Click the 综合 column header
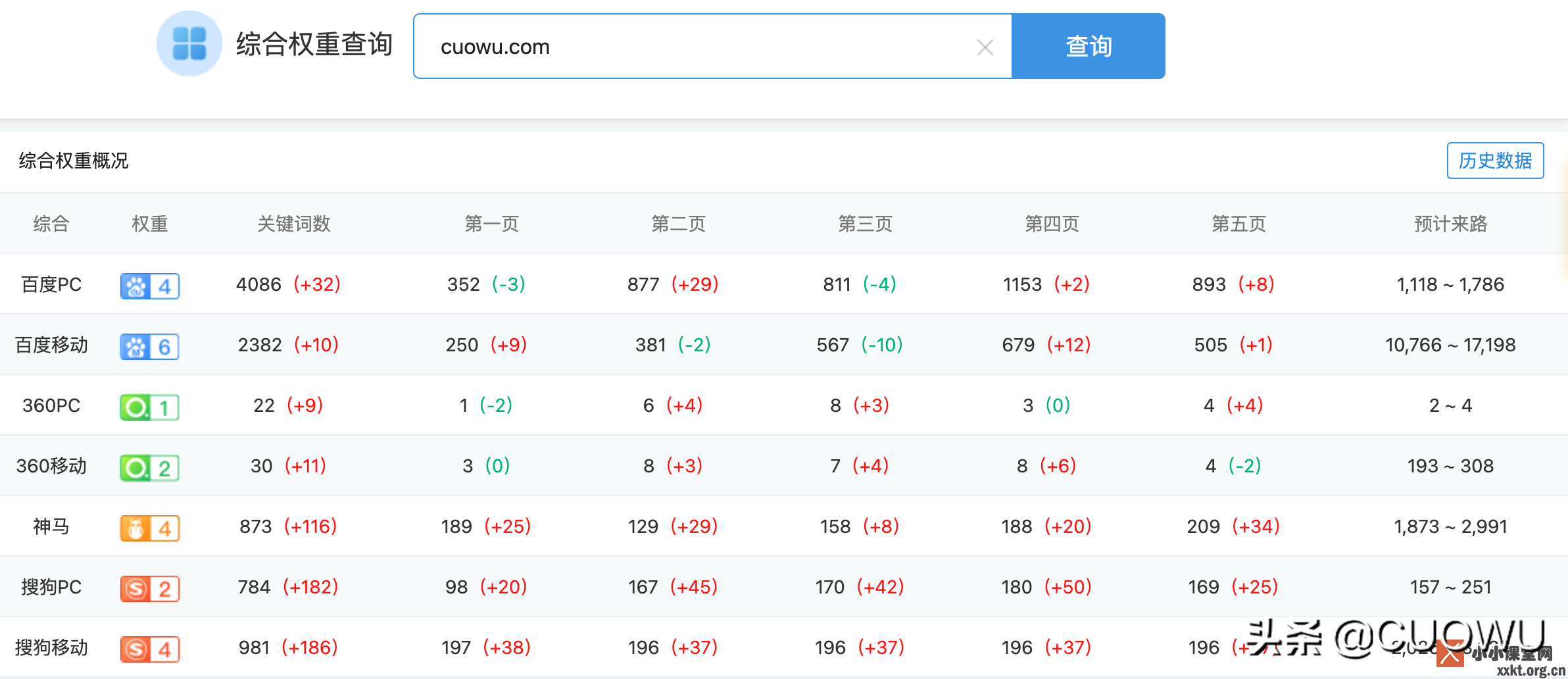Image resolution: width=1568 pixels, height=679 pixels. point(51,224)
